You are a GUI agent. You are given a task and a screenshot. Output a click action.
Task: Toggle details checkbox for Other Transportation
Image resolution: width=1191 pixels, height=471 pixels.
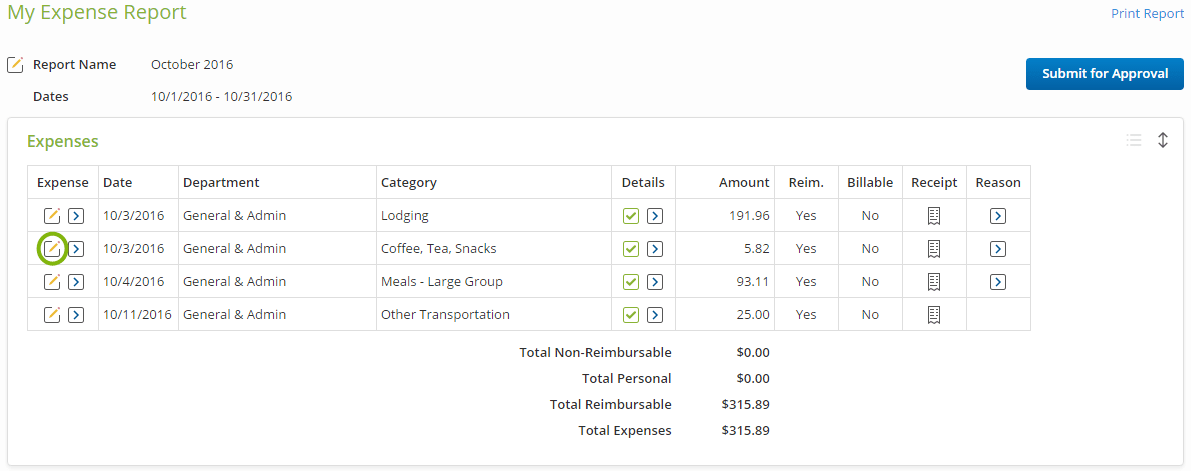point(631,314)
